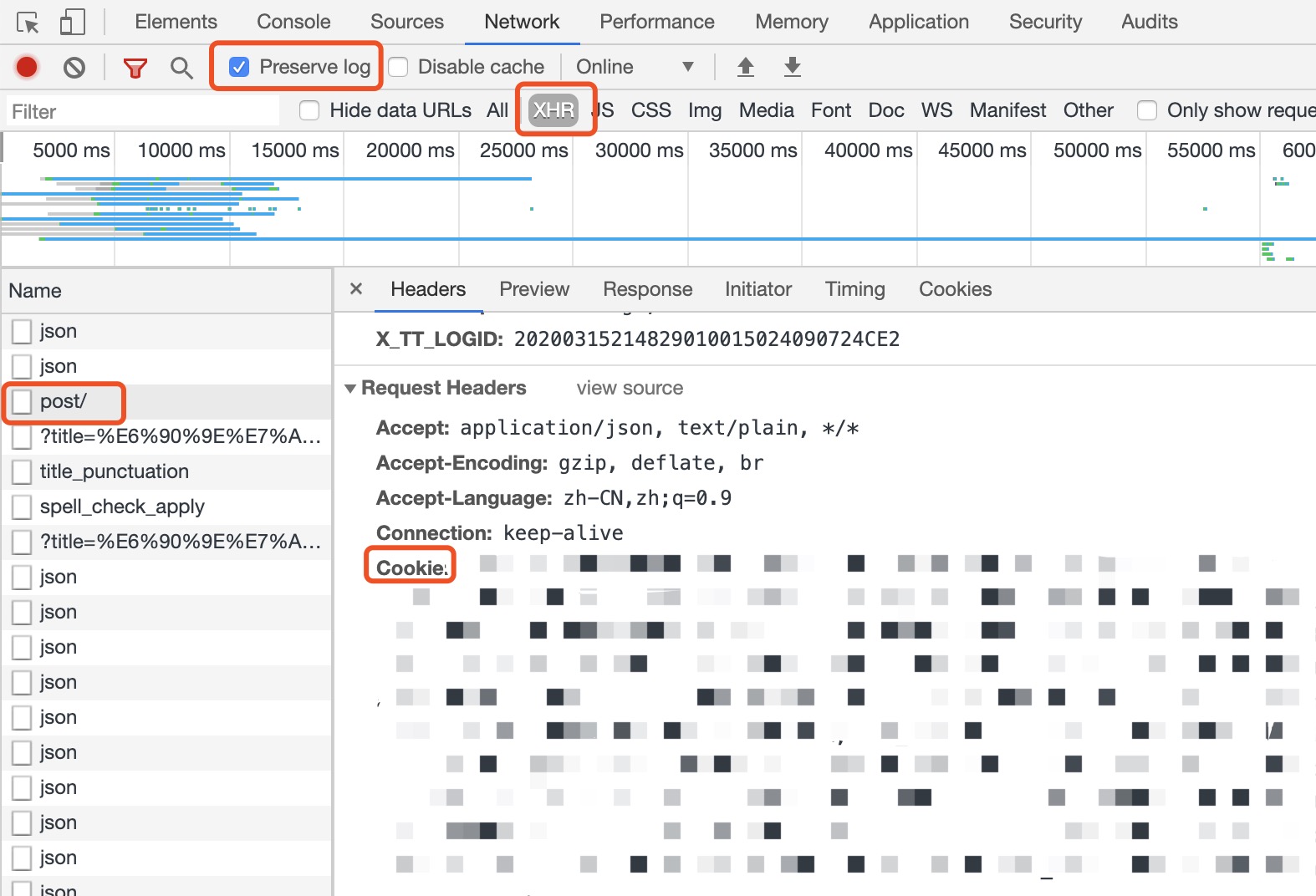Switch to the Console panel

click(x=293, y=22)
